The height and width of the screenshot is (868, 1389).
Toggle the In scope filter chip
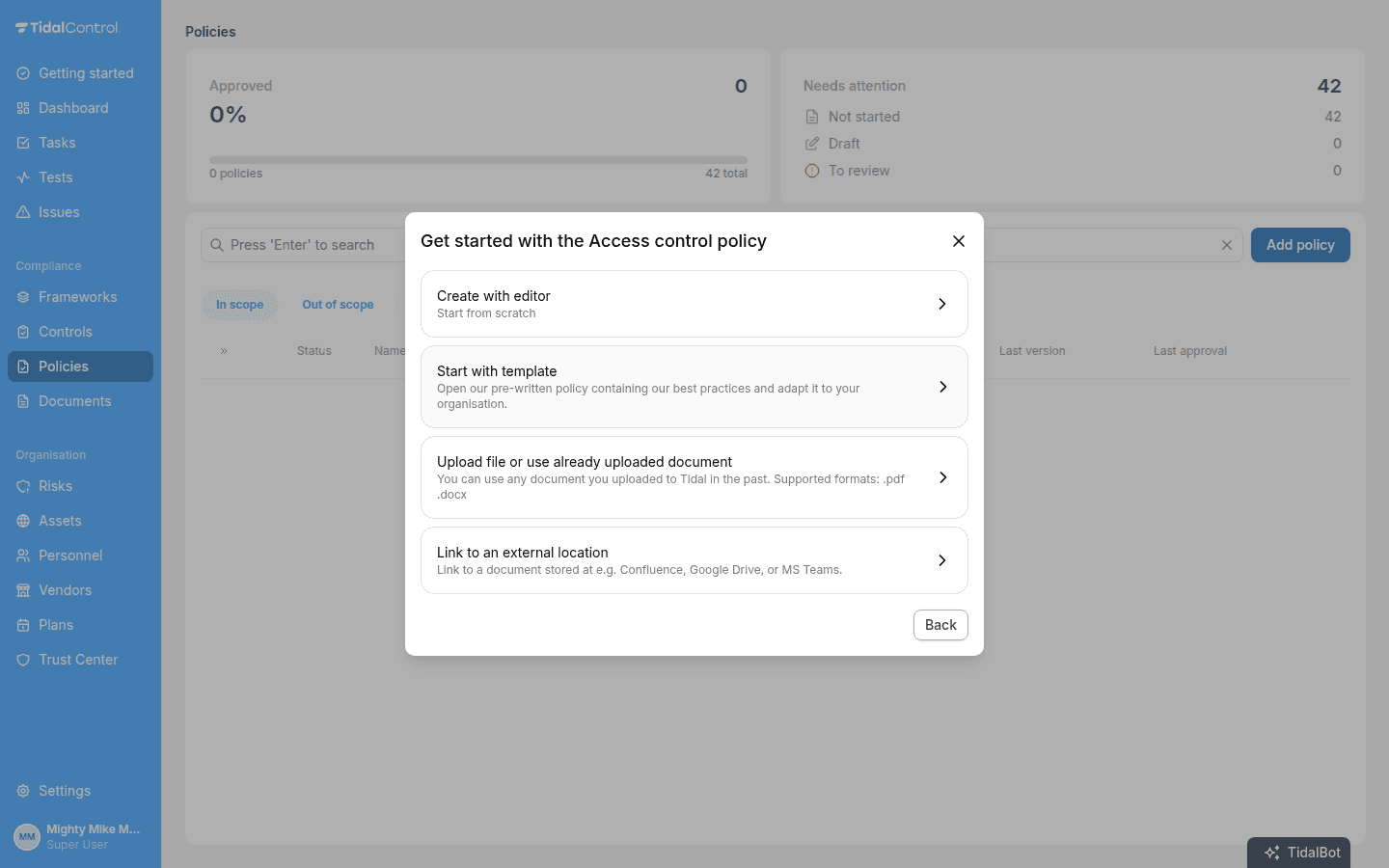(239, 305)
